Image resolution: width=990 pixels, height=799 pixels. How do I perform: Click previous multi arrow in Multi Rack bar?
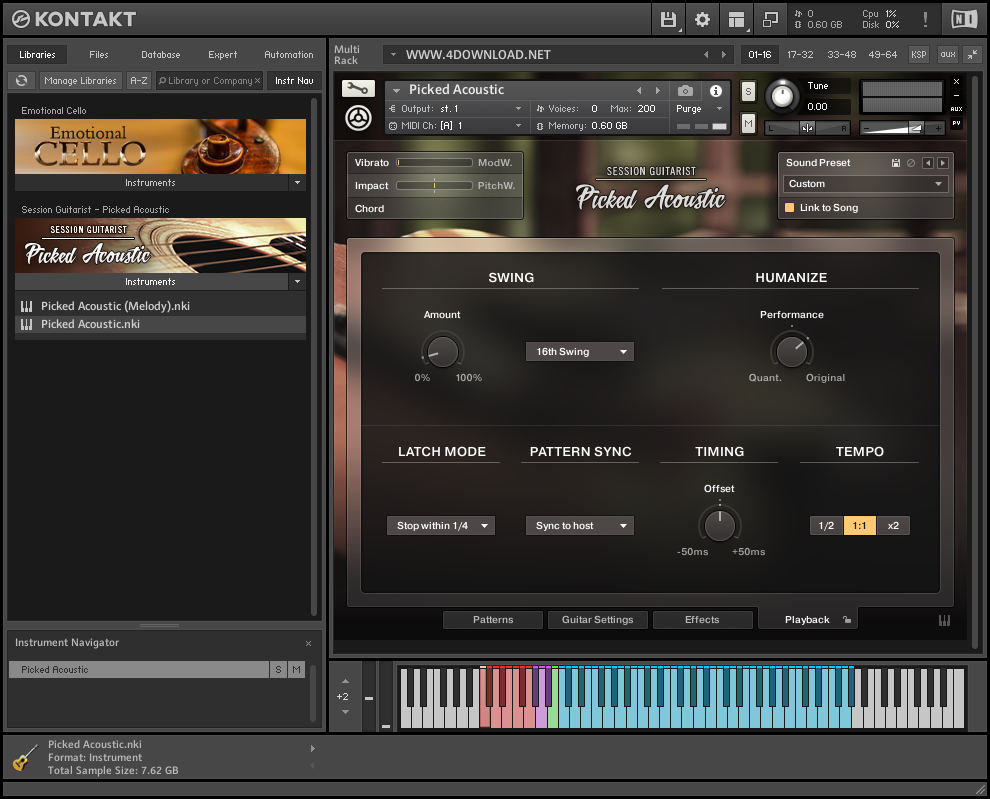coord(706,55)
